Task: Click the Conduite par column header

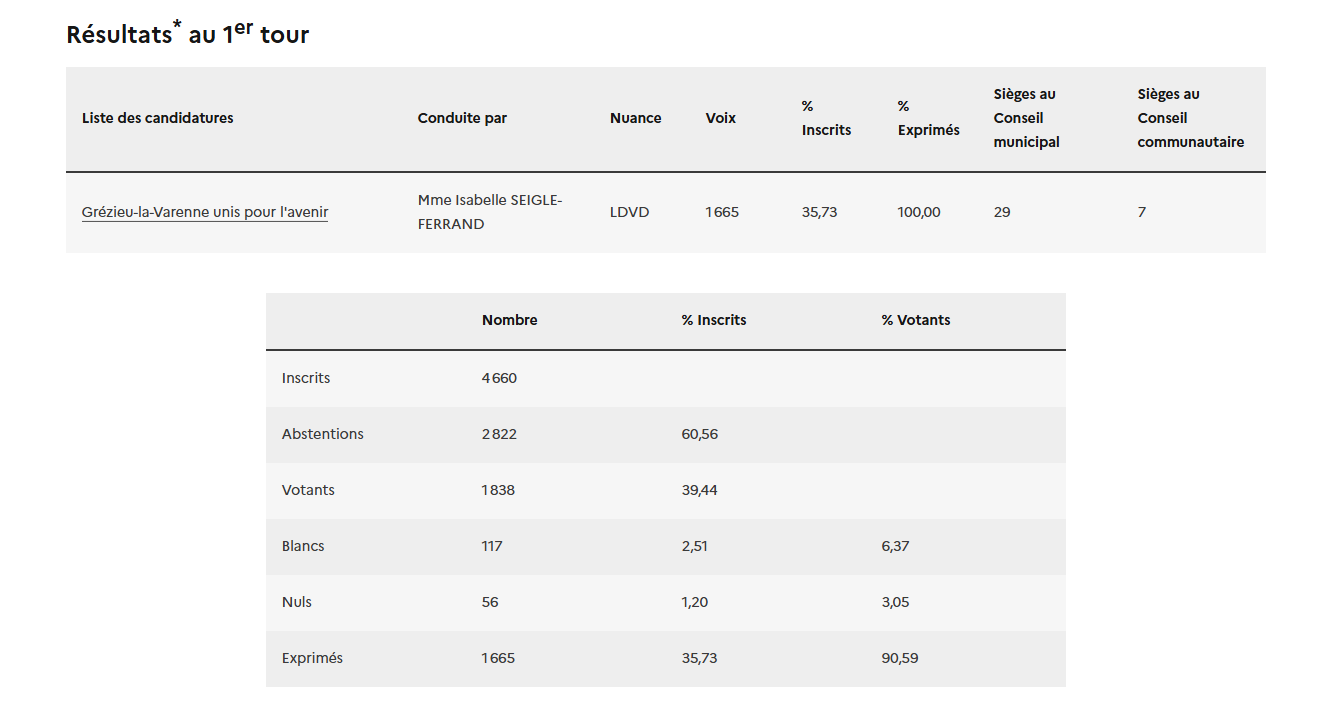Action: 462,118
